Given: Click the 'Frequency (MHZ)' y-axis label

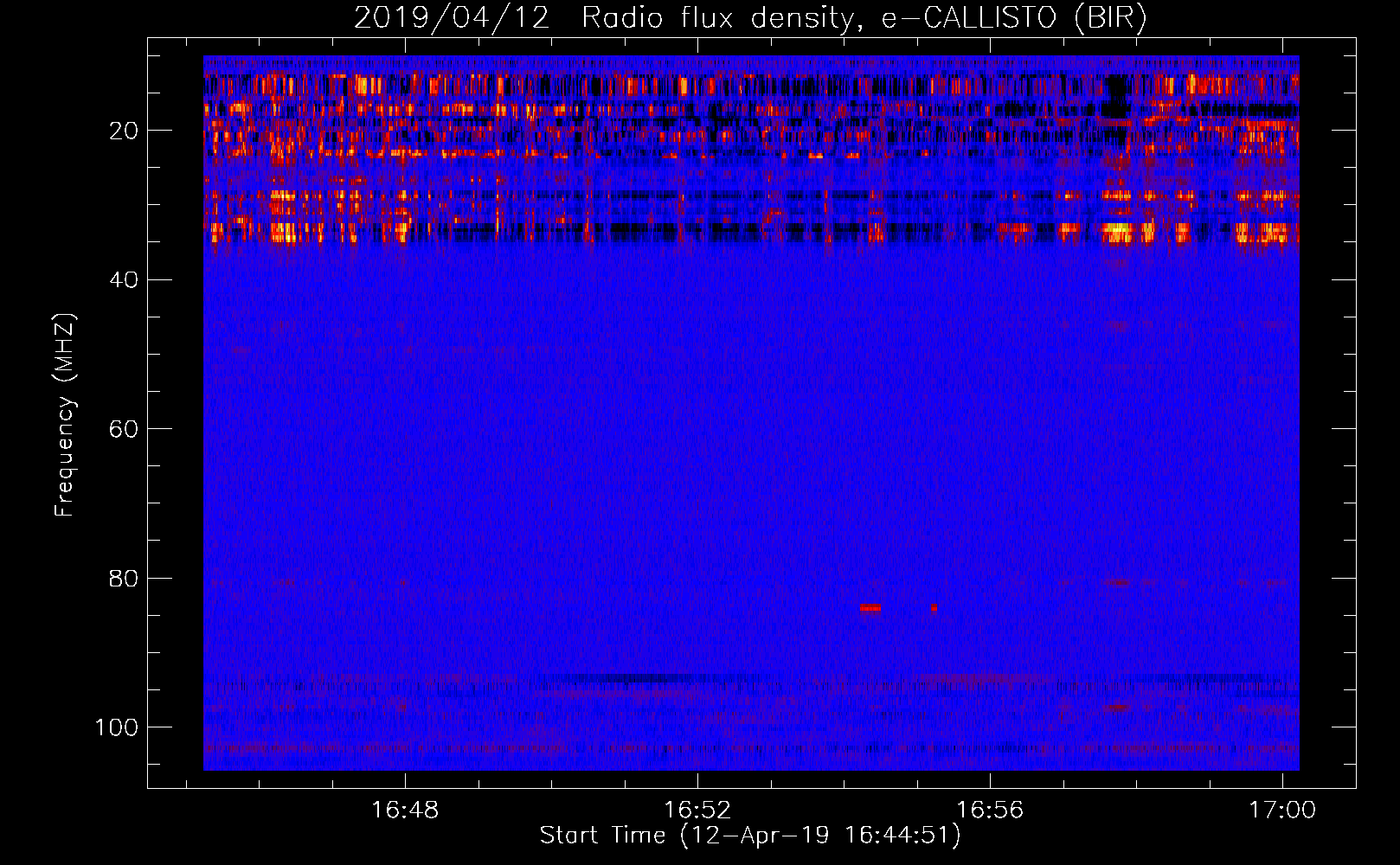Looking at the screenshot, I should coord(65,415).
